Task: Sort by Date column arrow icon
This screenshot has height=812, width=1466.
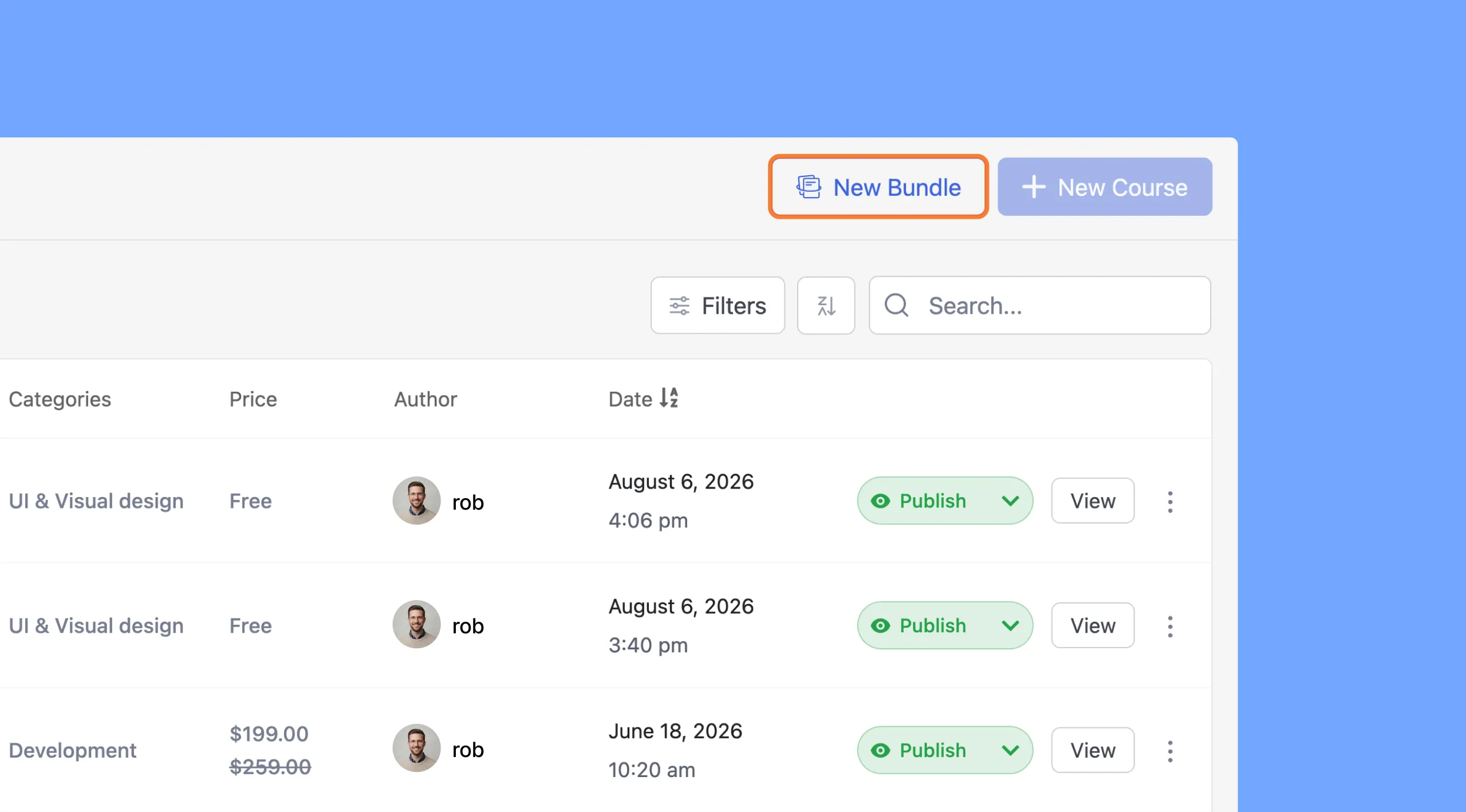Action: [669, 398]
